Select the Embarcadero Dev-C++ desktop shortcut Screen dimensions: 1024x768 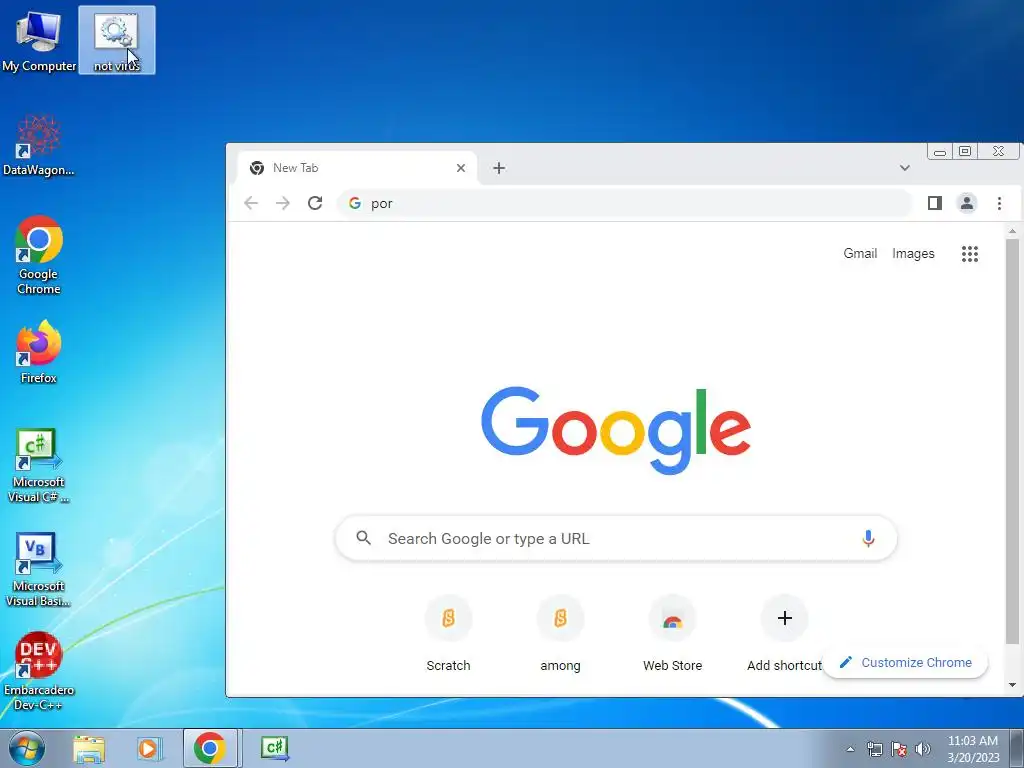(x=39, y=671)
